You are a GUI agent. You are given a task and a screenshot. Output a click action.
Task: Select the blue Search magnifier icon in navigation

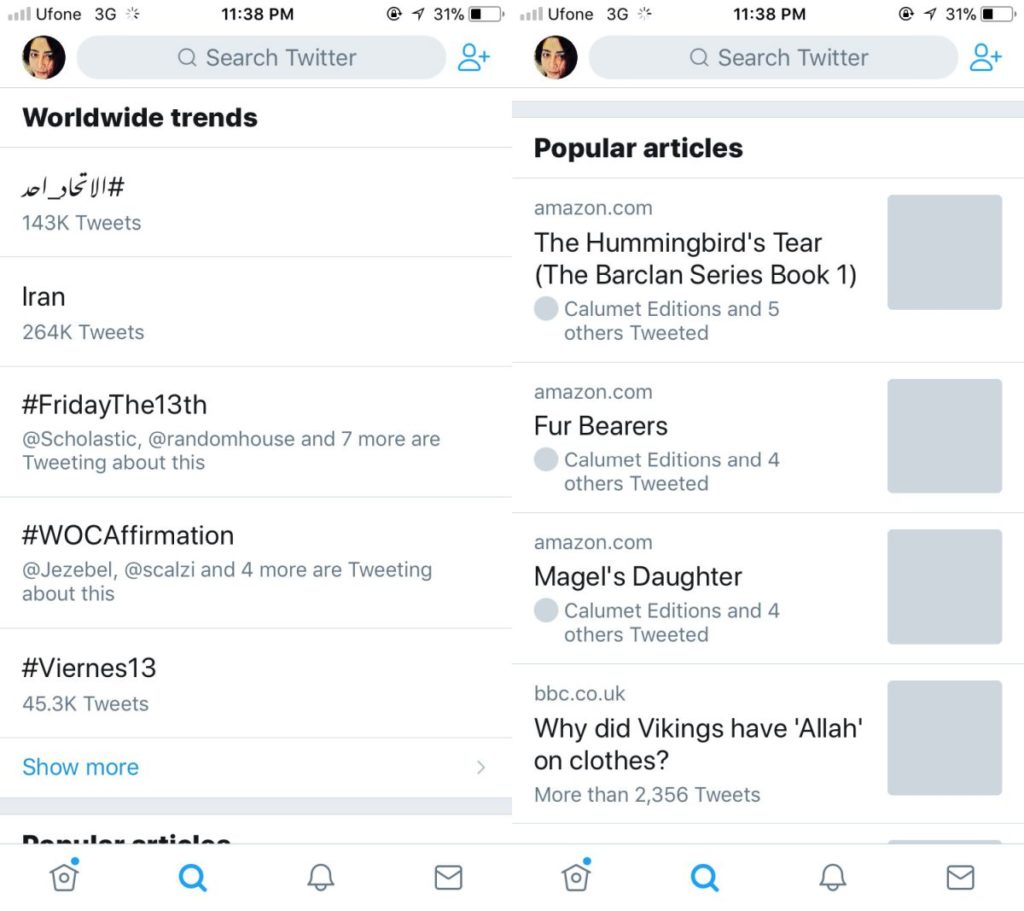192,876
